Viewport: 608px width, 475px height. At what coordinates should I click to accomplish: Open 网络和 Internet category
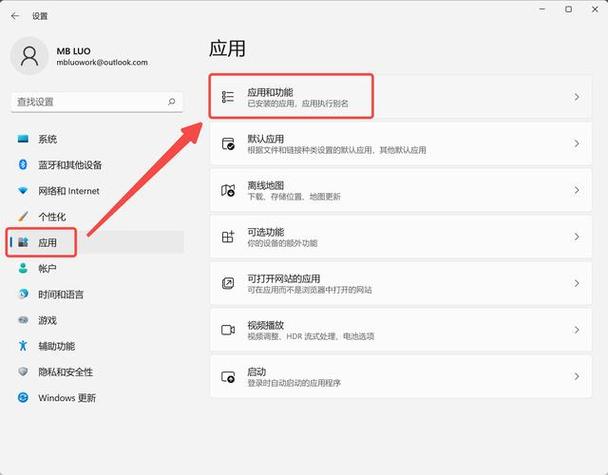coord(96,191)
